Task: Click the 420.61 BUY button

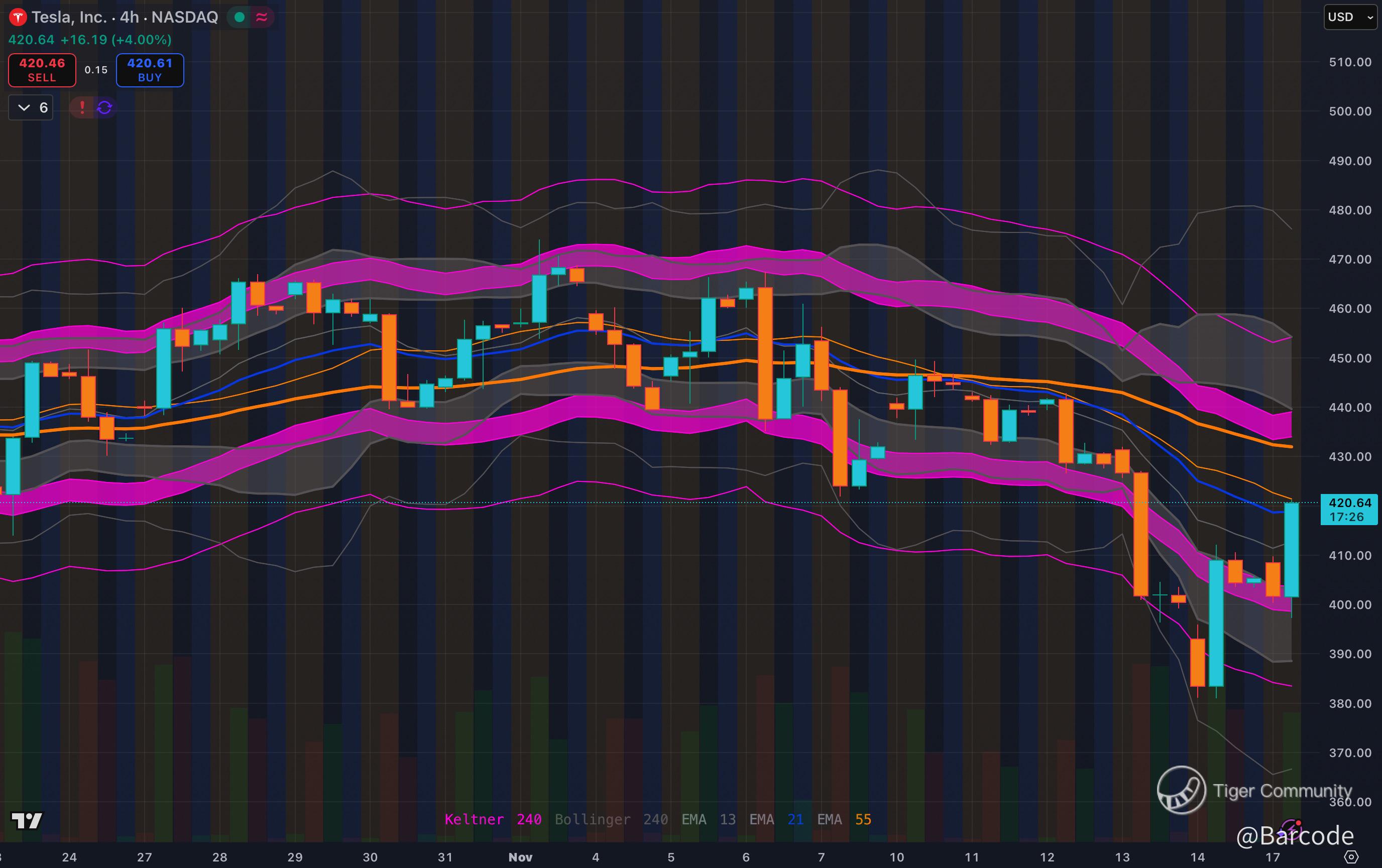Action: coord(150,70)
